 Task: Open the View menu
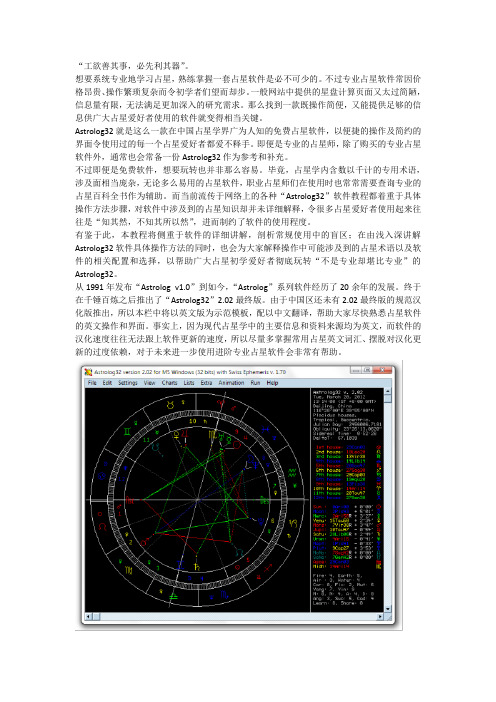click(150, 383)
